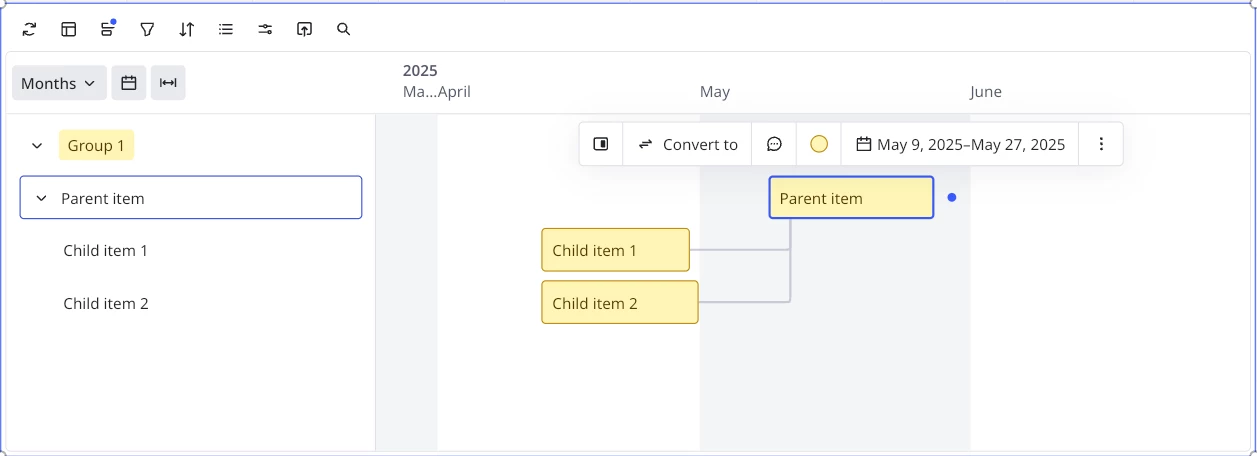Open the sort arrows icon
Image resolution: width=1257 pixels, height=456 pixels.
[187, 30]
